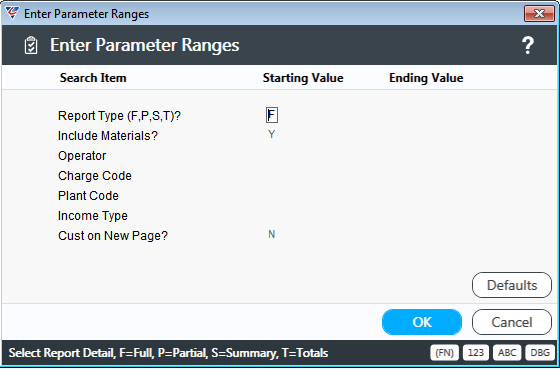Click the DBG debug indicator
This screenshot has width=560, height=369.
[x=540, y=353]
